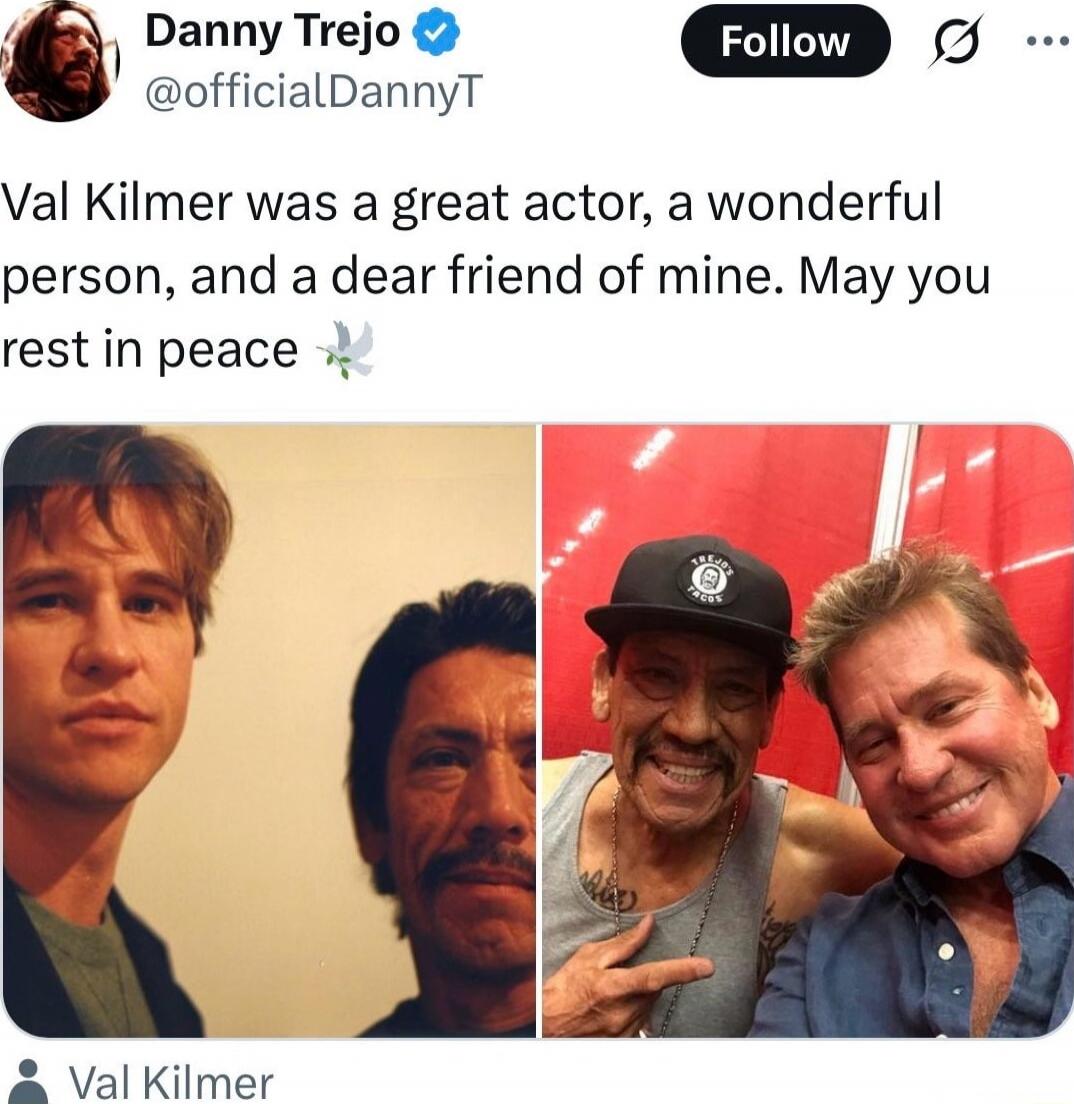This screenshot has width=1074, height=1104.
Task: Open the @officialDannyT handle
Action: tap(314, 92)
